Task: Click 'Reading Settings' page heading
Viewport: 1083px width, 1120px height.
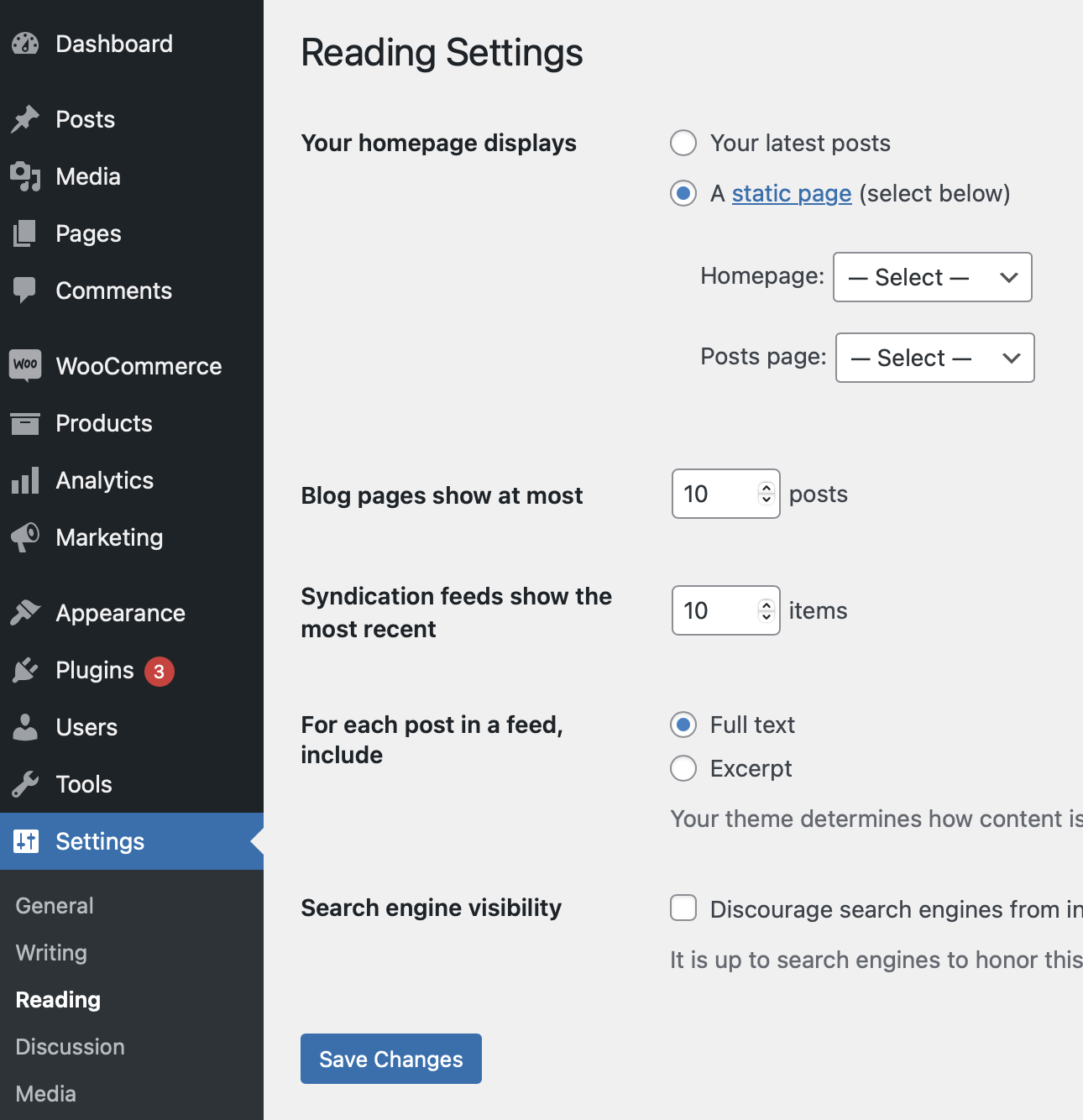Action: [442, 53]
